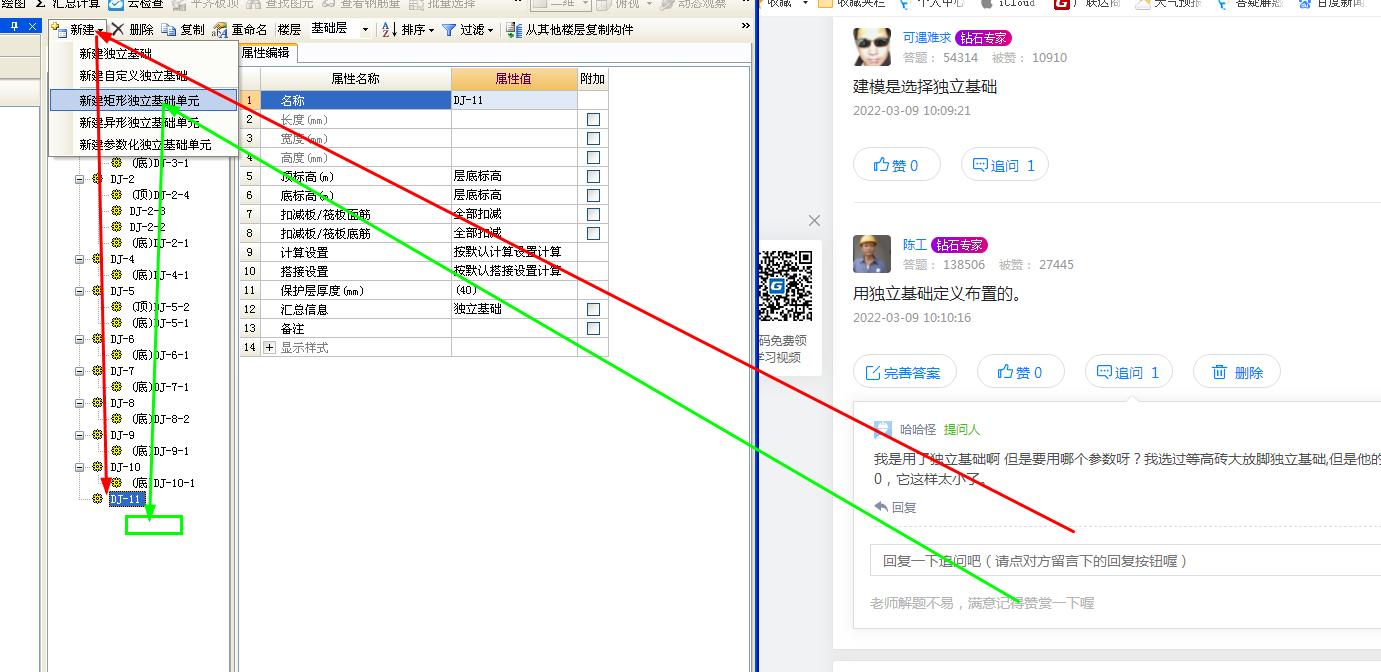The height and width of the screenshot is (672, 1381).
Task: Click the 计算设置 value cell
Action: point(514,253)
